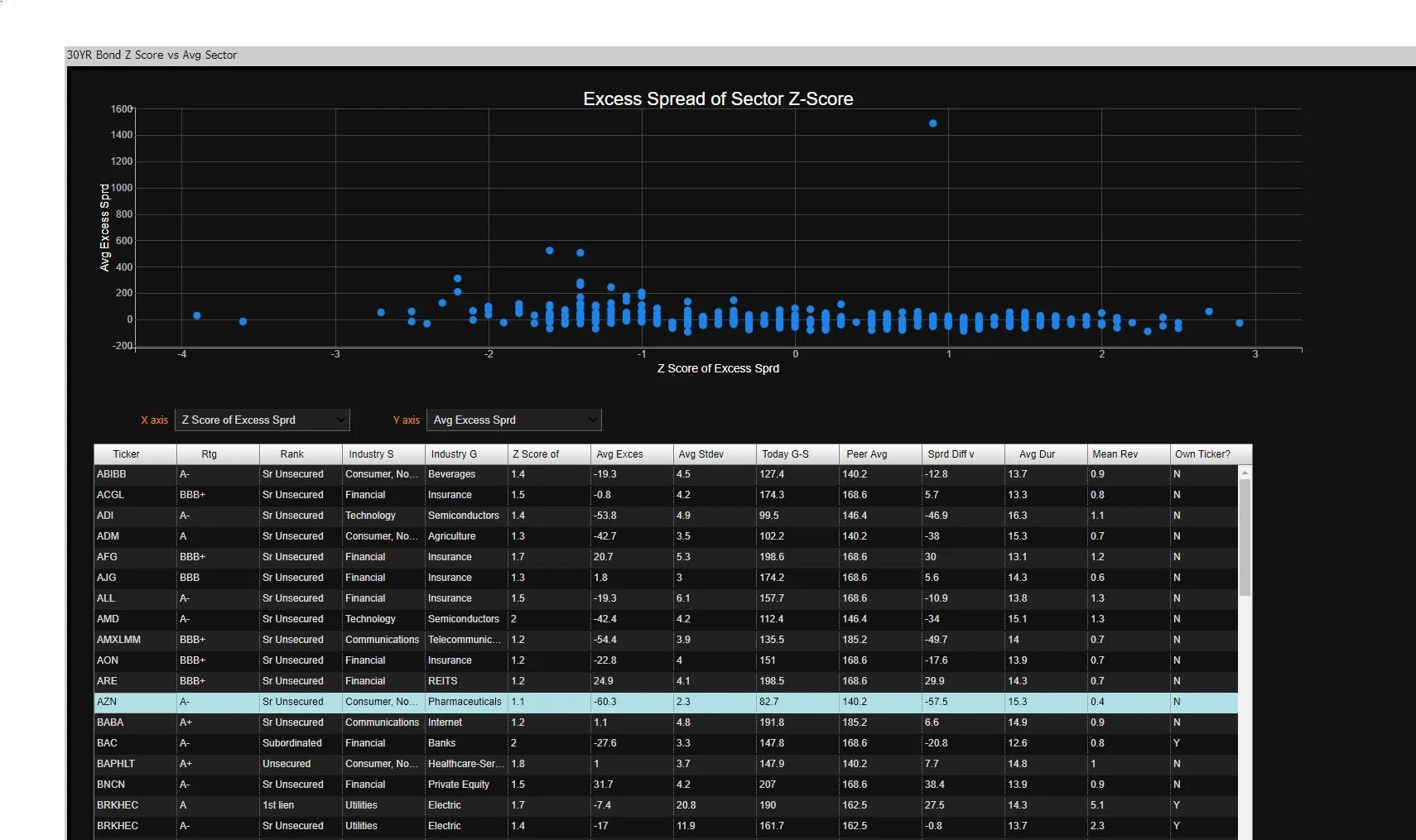
Task: Select the AFG ticker cell
Action: (135, 557)
